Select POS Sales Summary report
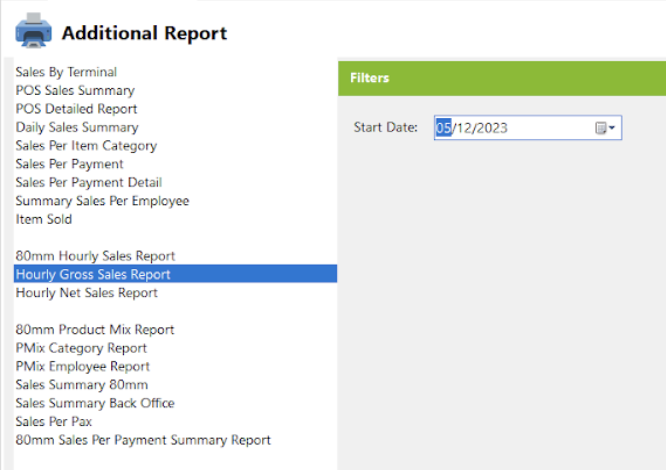The height and width of the screenshot is (470, 666). [x=75, y=90]
